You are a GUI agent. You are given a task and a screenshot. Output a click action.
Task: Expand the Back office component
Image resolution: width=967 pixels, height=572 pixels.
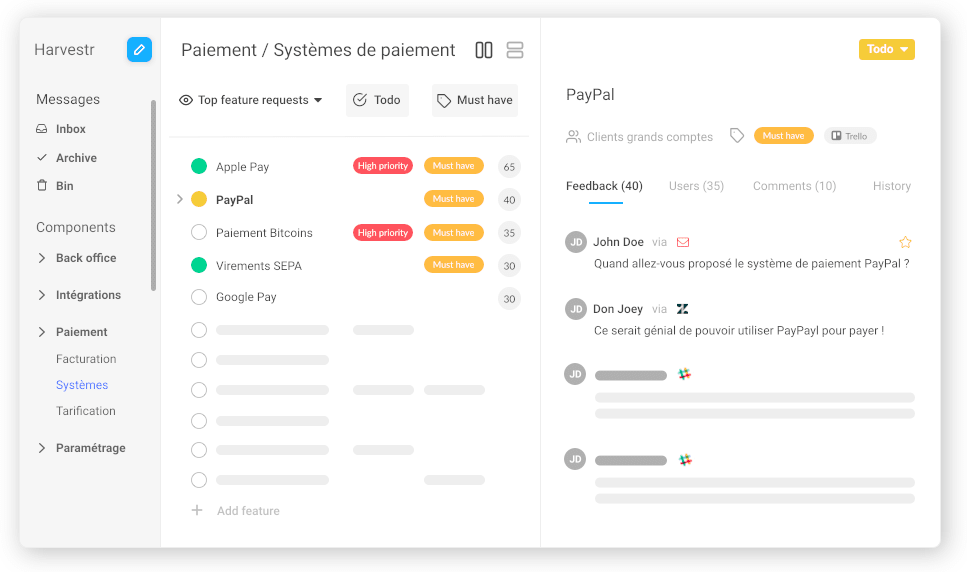42,258
